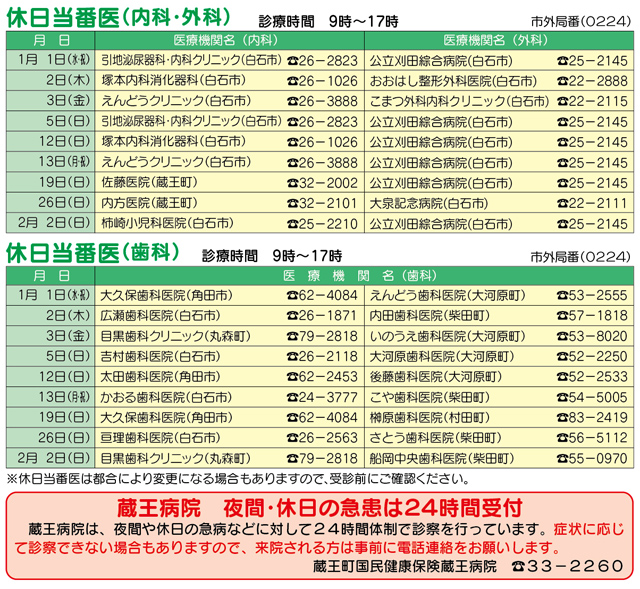
Task: Select the 医療機関名(外科) column header
Action: [496, 40]
